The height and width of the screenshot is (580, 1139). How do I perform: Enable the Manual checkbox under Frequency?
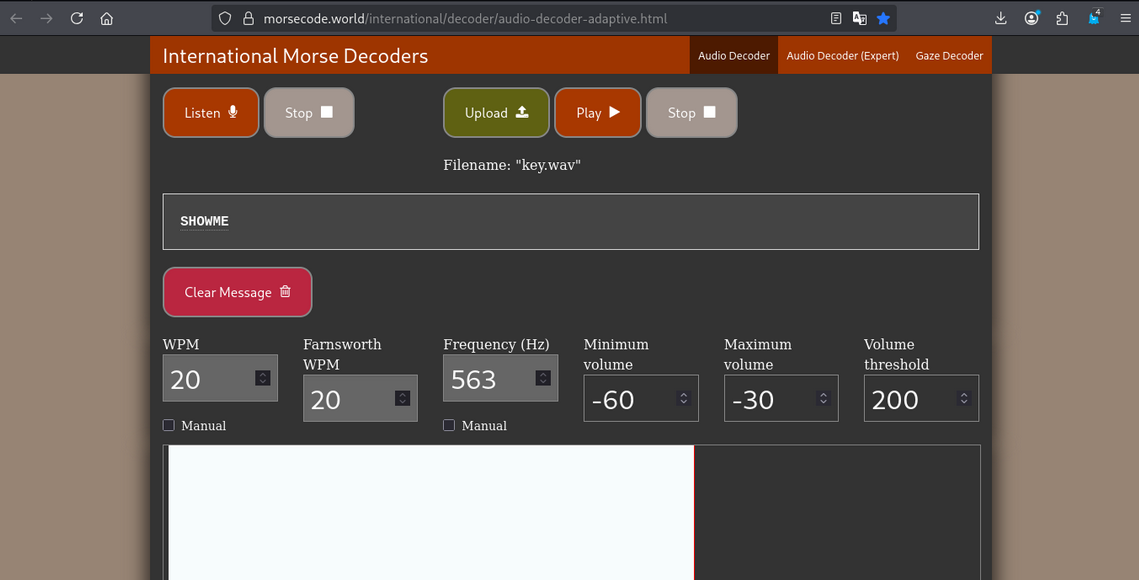pyautogui.click(x=449, y=425)
